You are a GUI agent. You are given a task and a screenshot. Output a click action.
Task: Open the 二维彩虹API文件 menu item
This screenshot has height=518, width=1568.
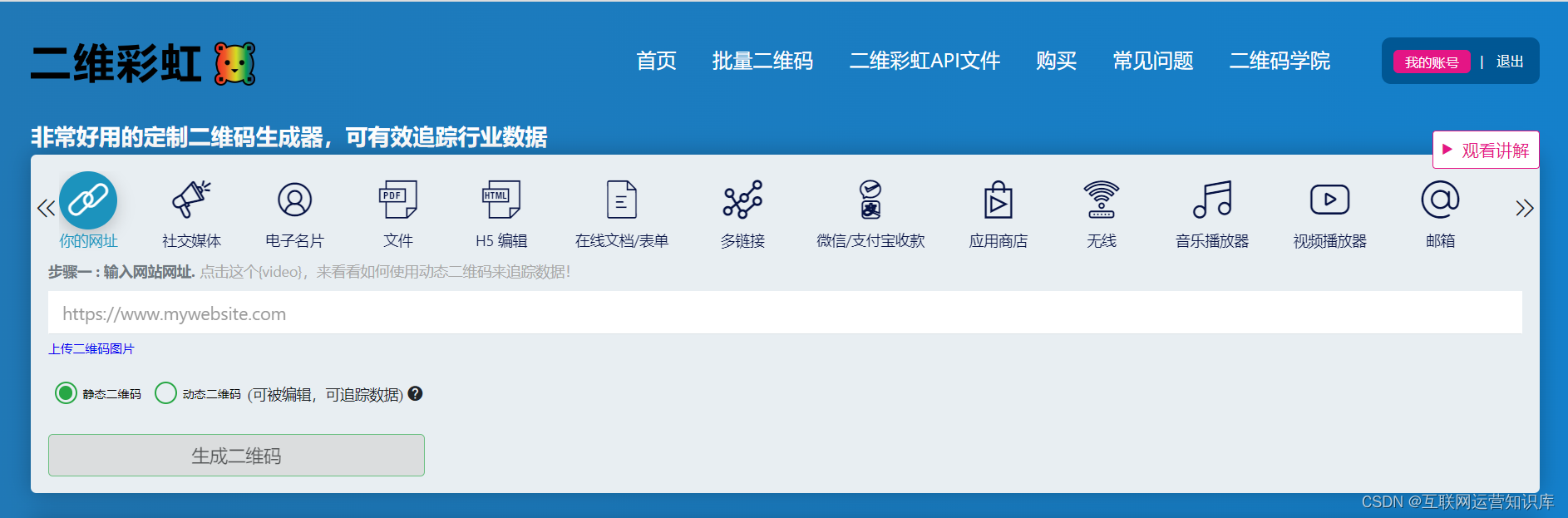925,61
